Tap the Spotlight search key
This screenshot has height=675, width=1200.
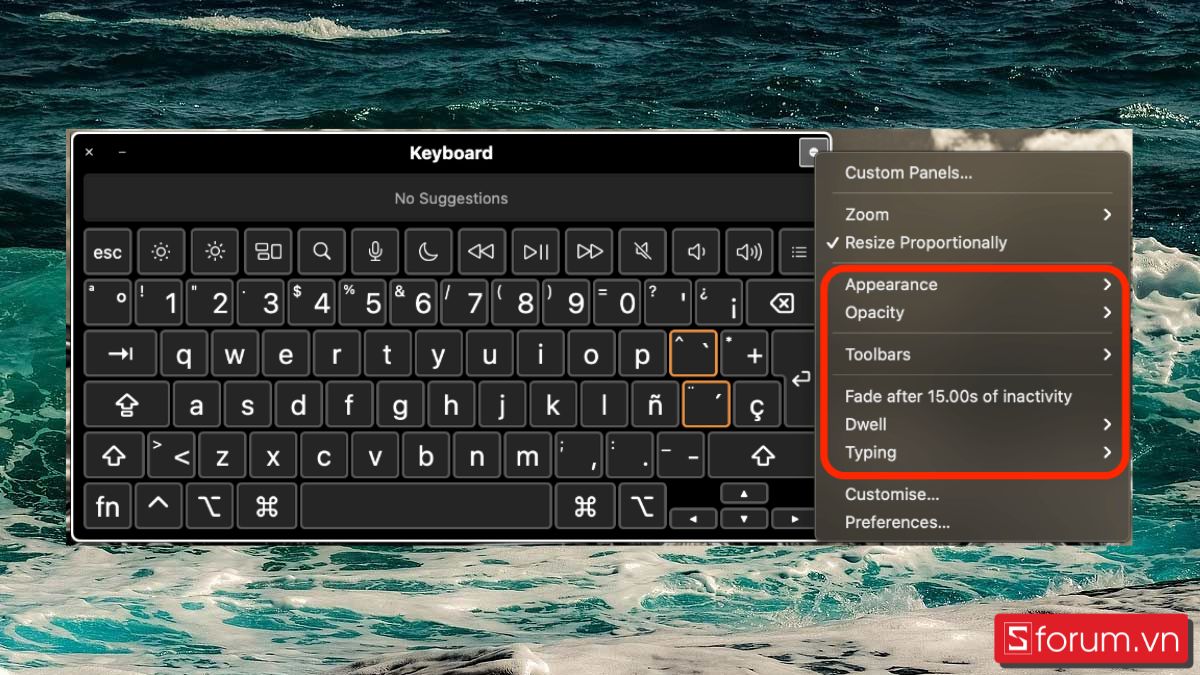322,252
